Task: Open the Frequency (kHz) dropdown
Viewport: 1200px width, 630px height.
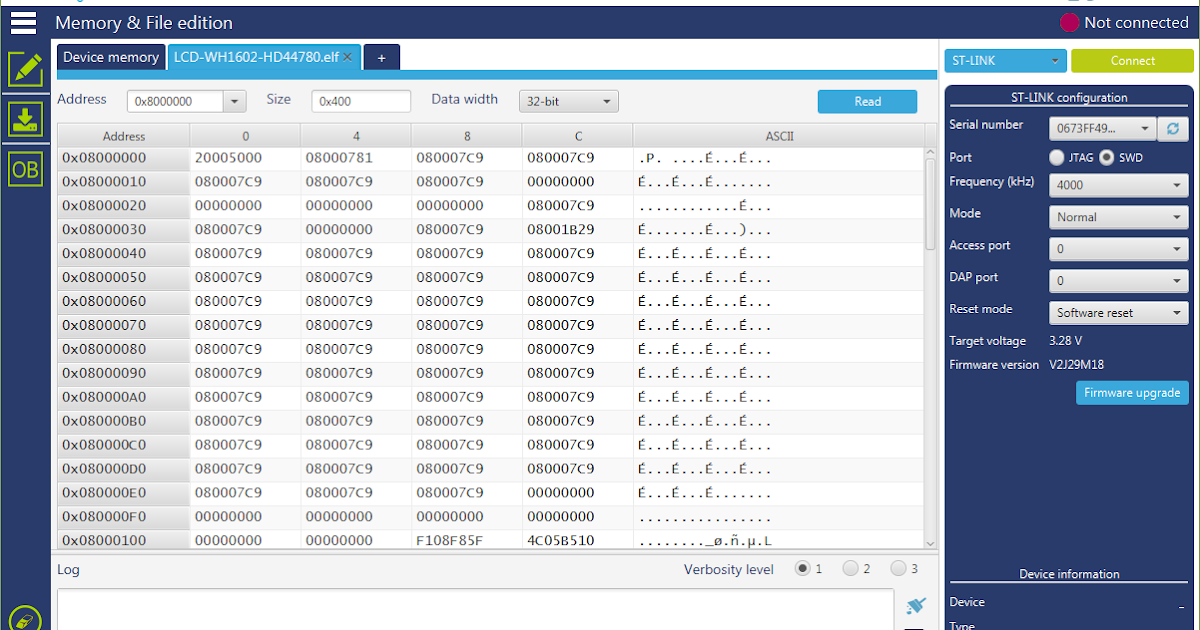Action: pyautogui.click(x=1118, y=185)
